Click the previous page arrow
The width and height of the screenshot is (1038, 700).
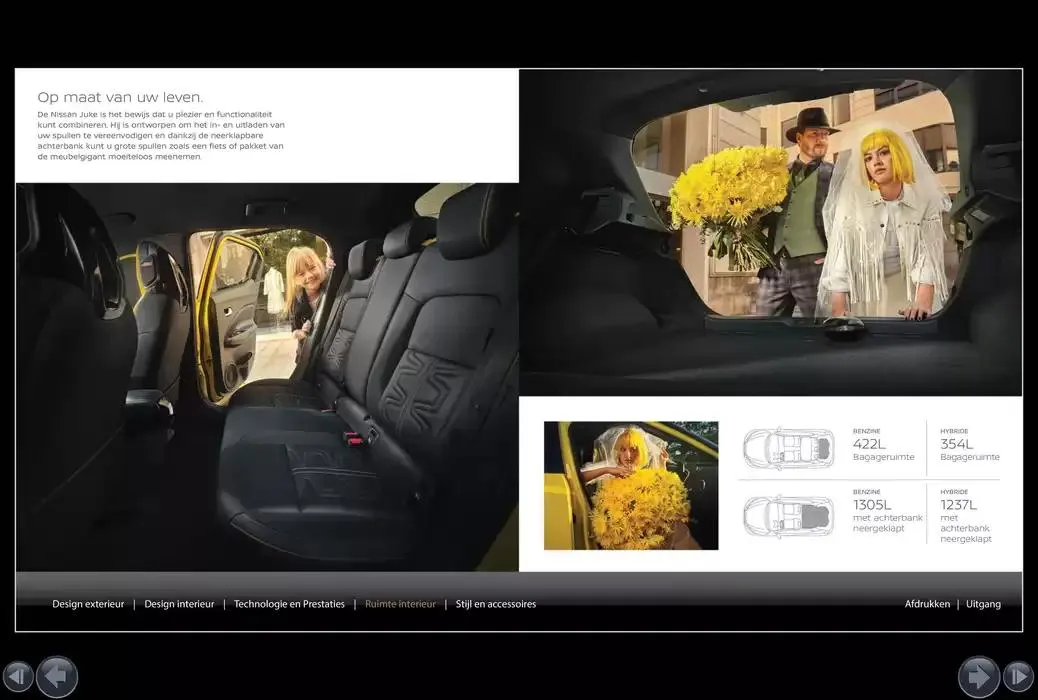57,676
